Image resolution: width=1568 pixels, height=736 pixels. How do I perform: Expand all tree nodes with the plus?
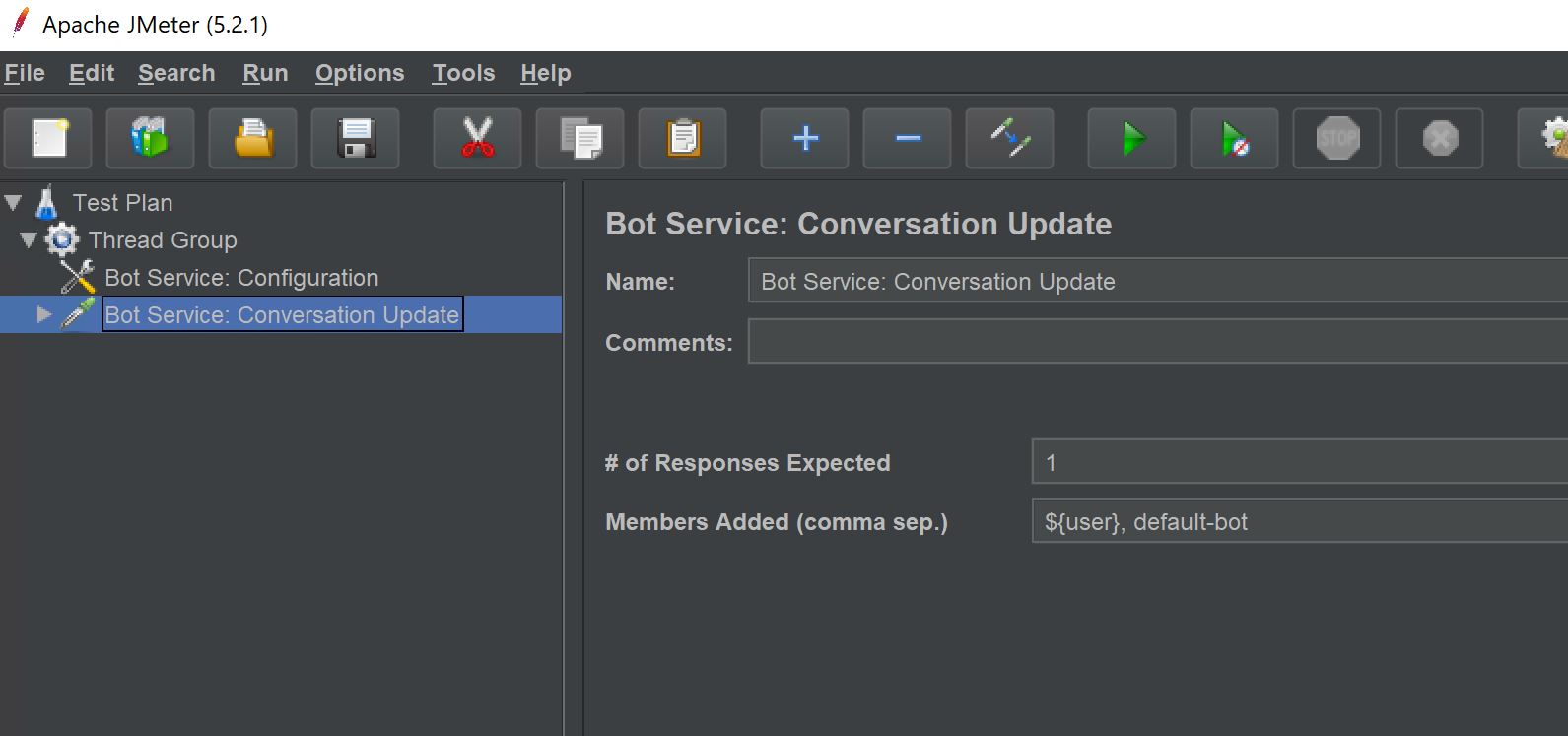(x=805, y=139)
